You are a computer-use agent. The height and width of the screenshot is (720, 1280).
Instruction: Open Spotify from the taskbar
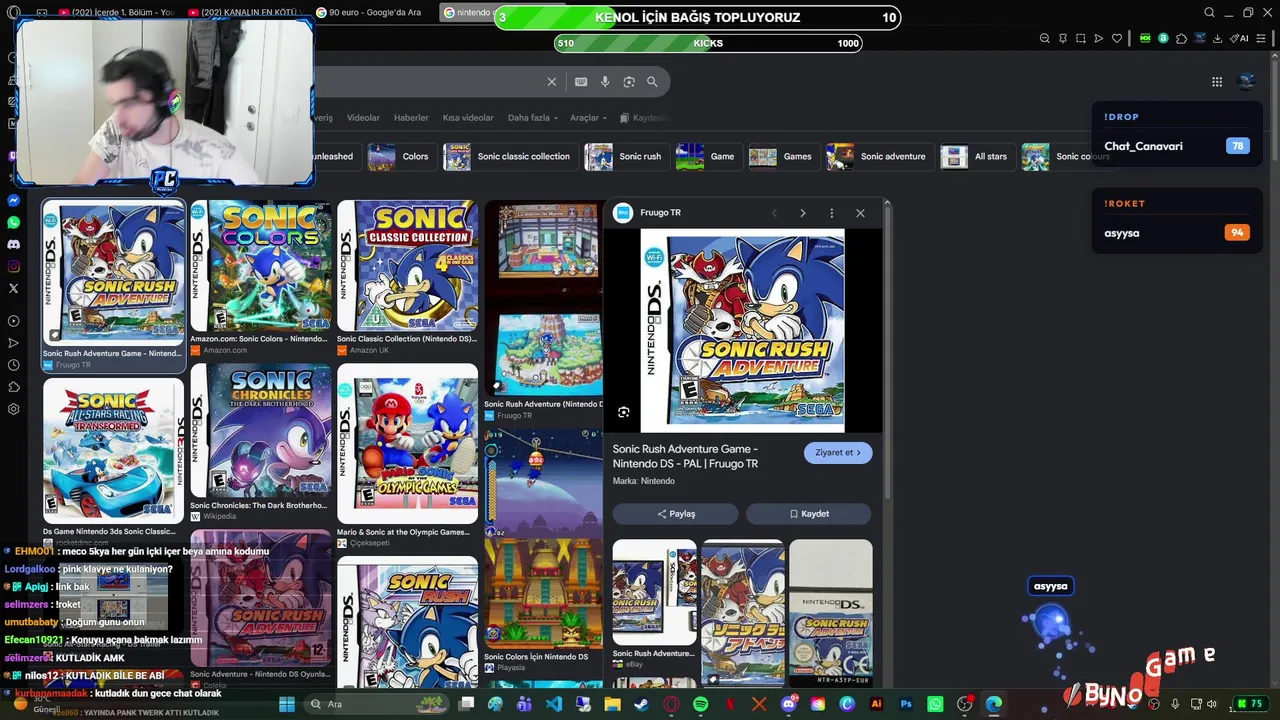(700, 704)
